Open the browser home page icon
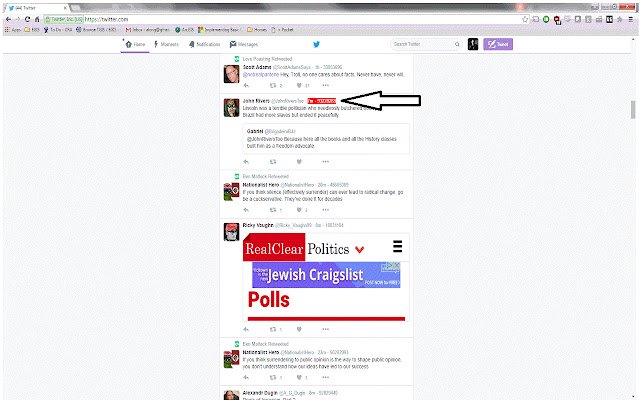Image resolution: width=640 pixels, height=400 pixels. 37,19
